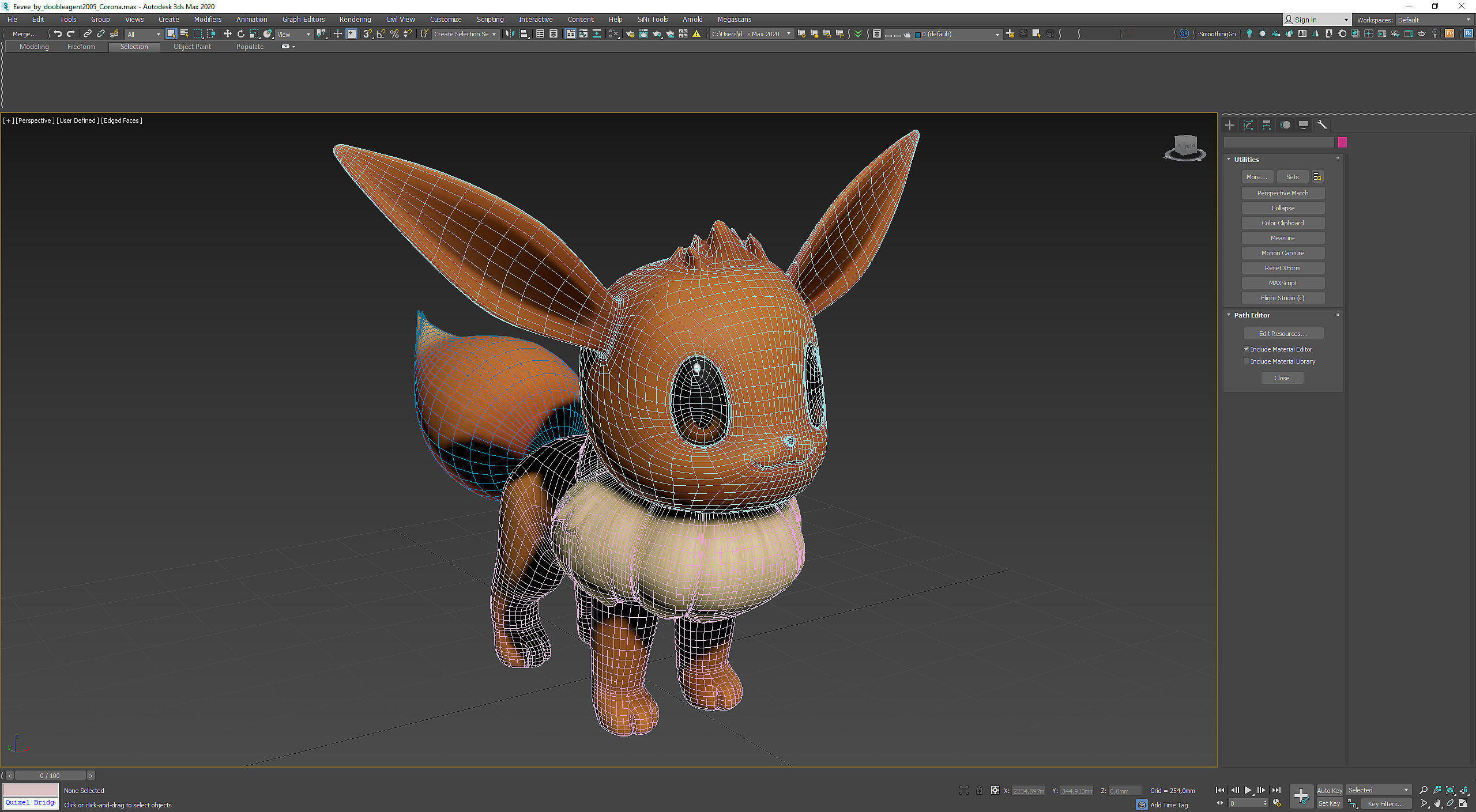Click the Redo arrow icon

(x=70, y=34)
